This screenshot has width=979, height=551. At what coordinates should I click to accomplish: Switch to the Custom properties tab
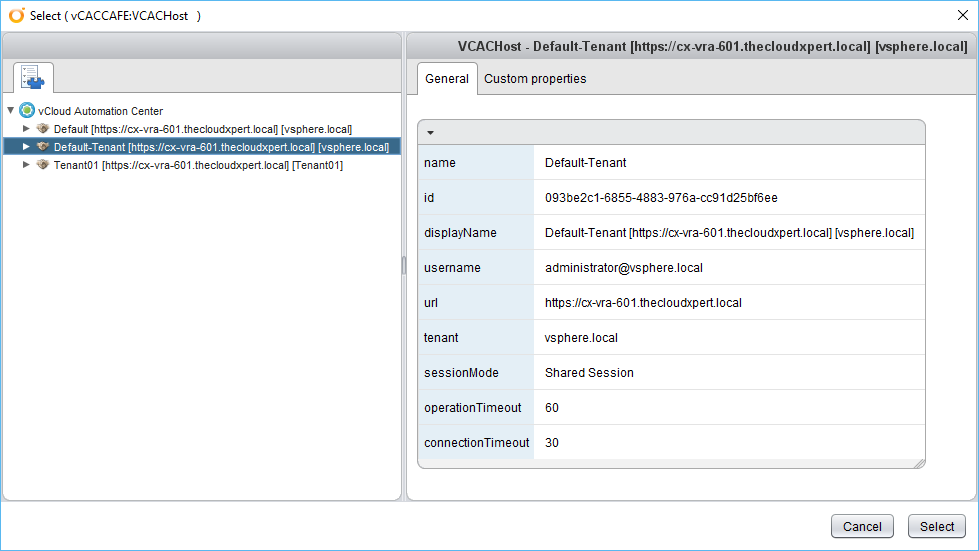pyautogui.click(x=535, y=79)
